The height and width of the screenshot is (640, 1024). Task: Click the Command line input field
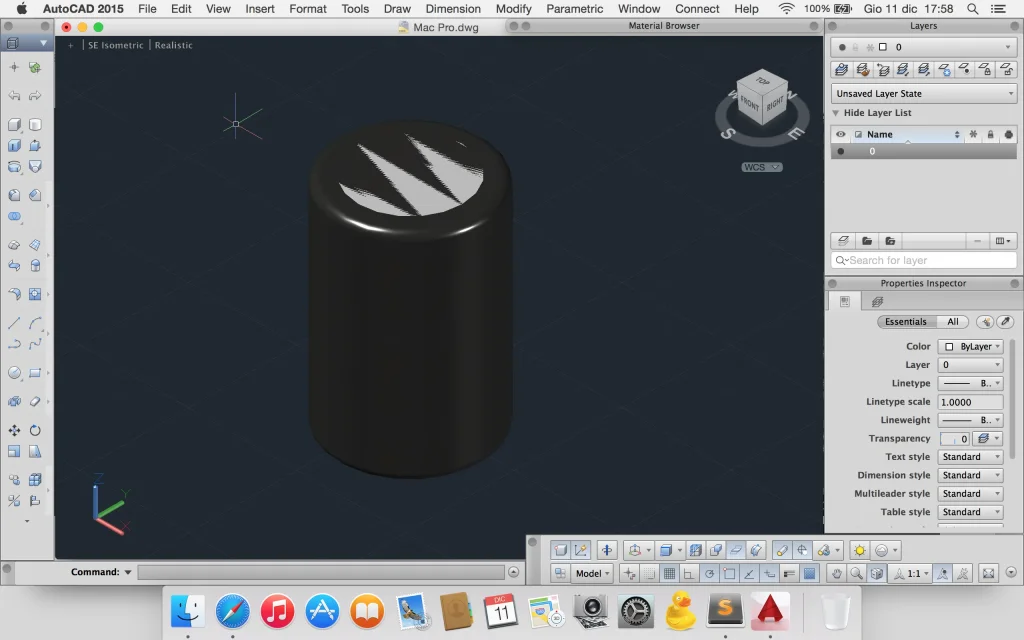point(321,573)
